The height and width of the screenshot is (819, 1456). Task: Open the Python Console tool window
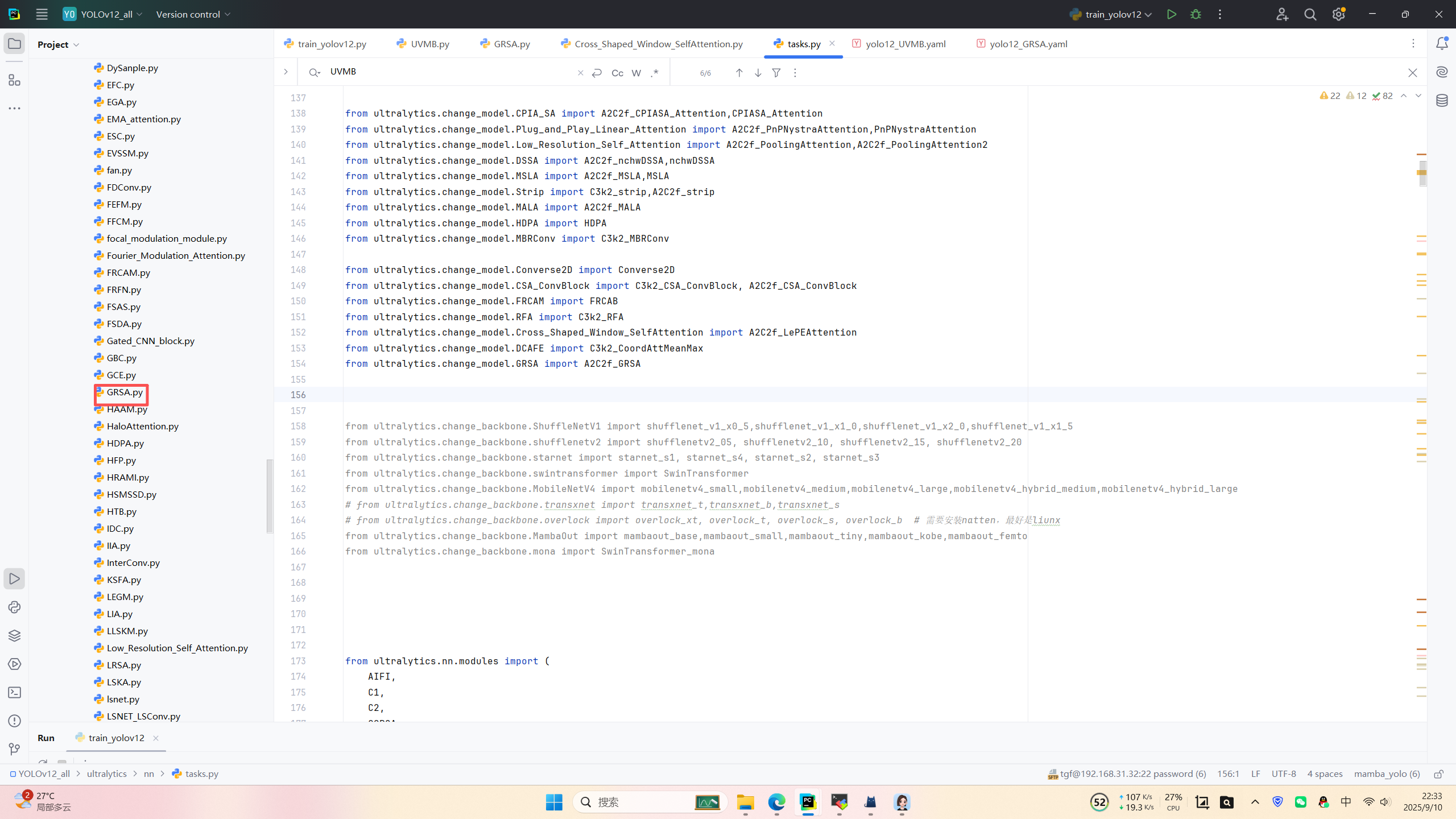tap(14, 607)
